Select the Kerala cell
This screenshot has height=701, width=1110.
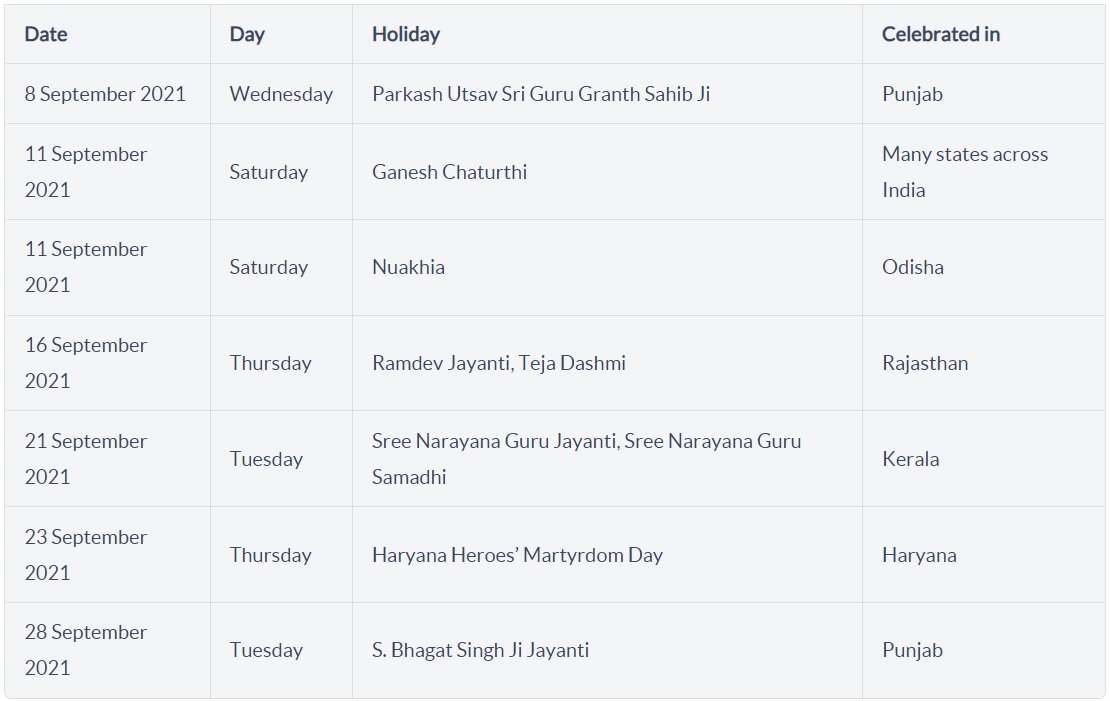click(x=911, y=459)
